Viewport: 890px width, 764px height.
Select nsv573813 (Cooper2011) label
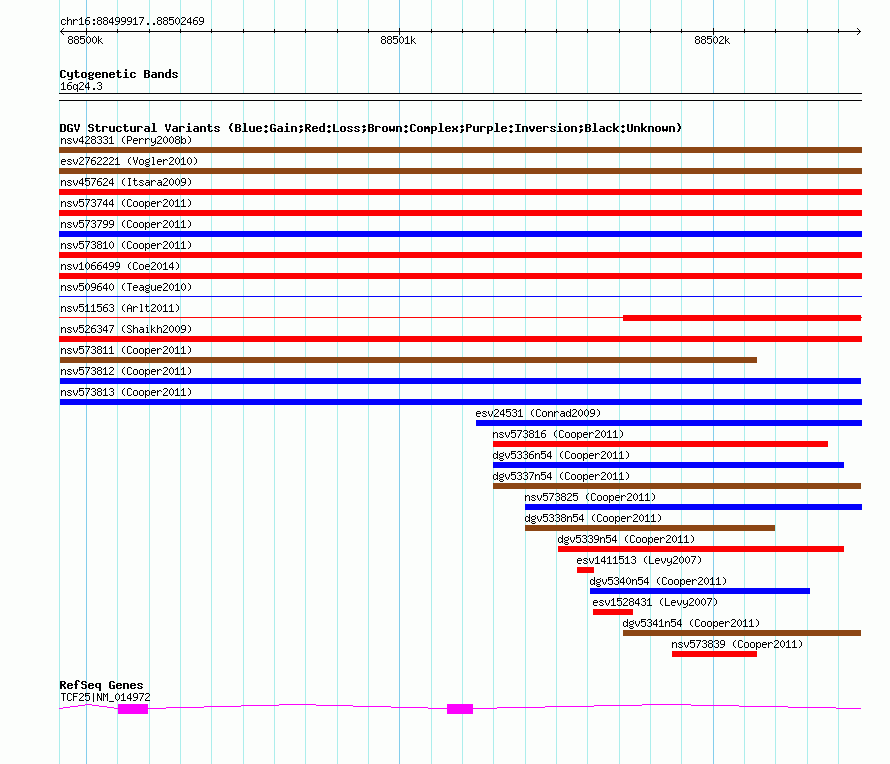(126, 392)
